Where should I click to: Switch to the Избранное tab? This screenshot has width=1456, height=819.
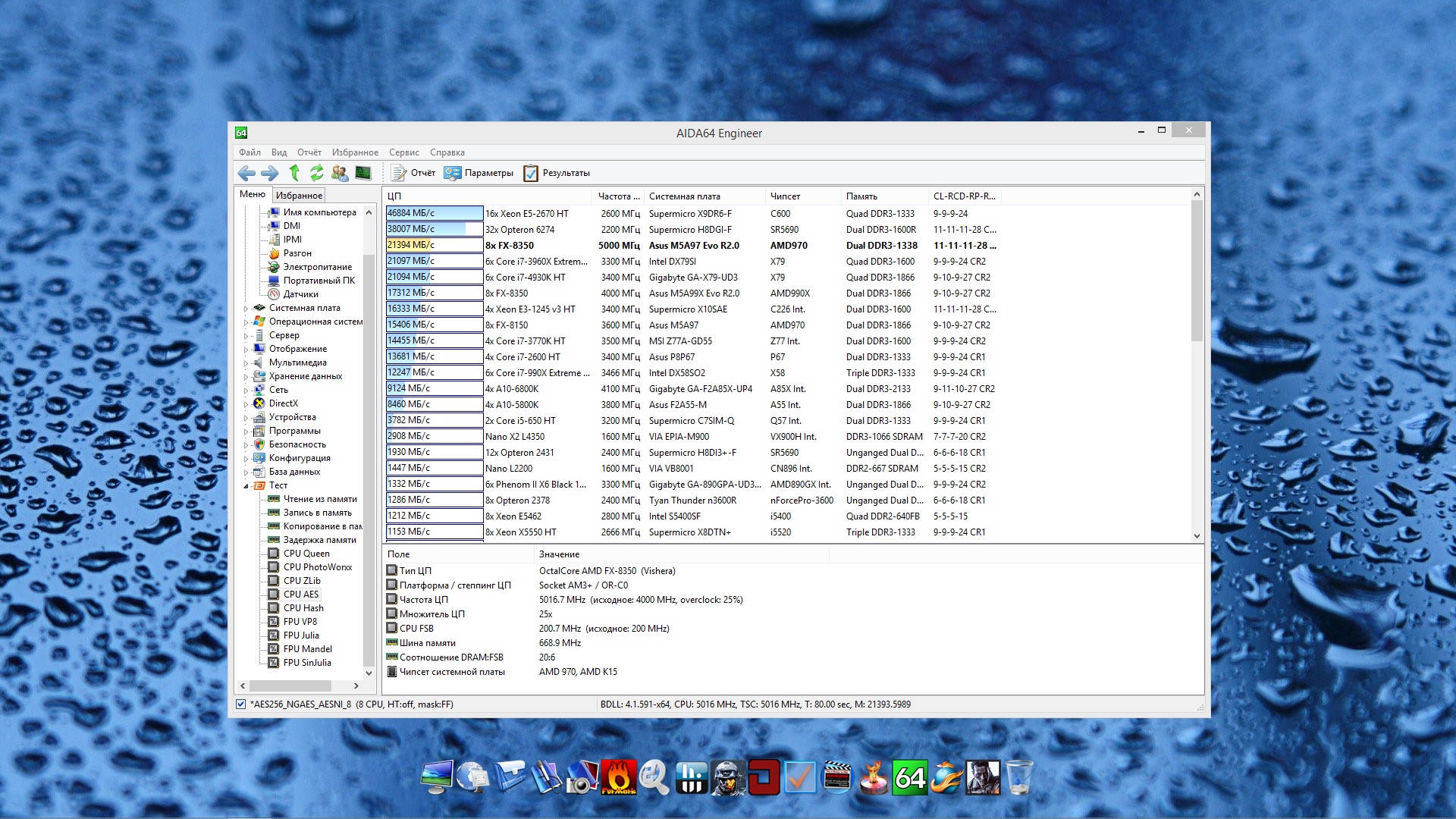299,196
